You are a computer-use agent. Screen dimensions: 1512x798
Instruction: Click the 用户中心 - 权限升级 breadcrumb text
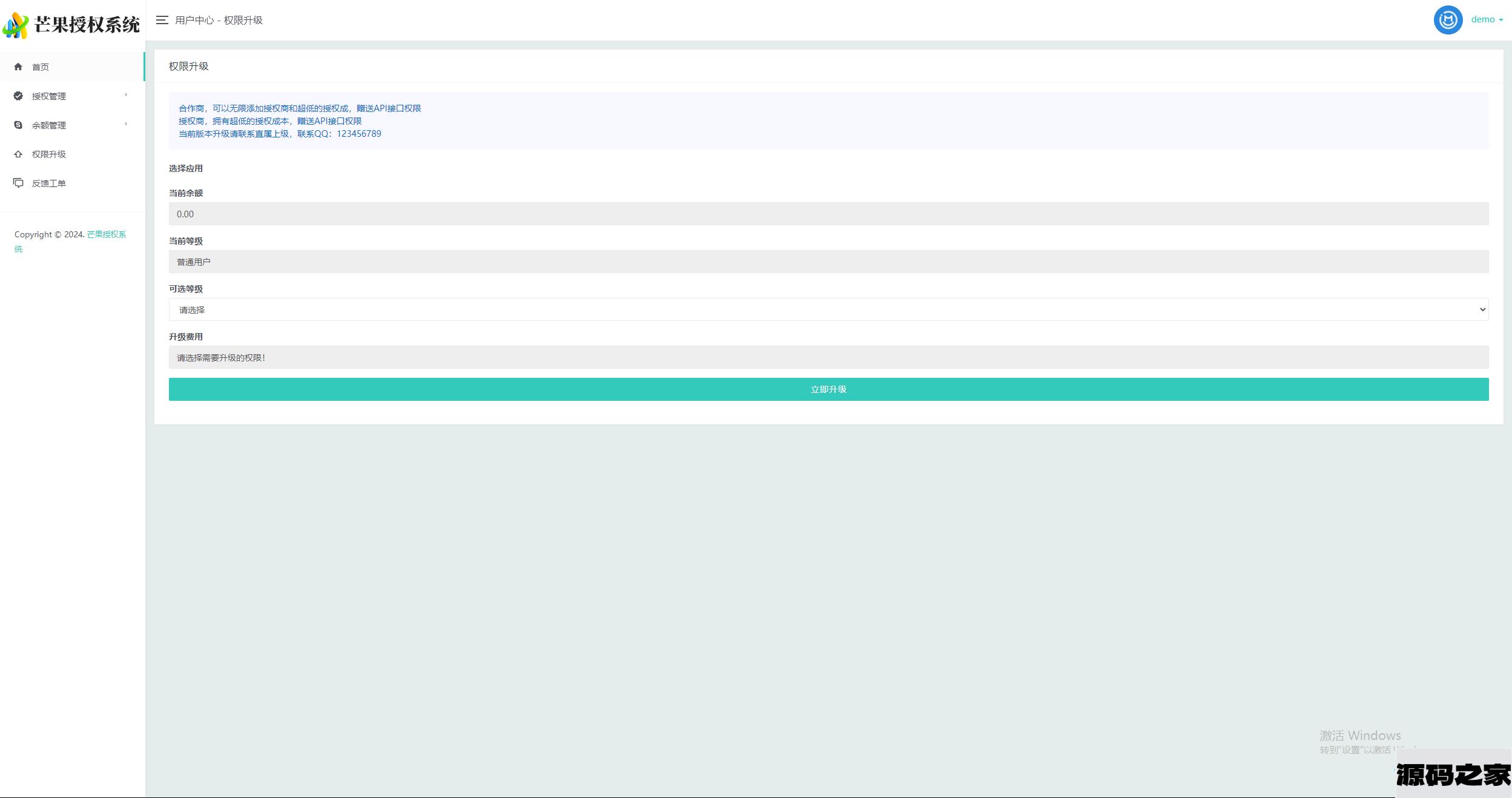(x=219, y=20)
